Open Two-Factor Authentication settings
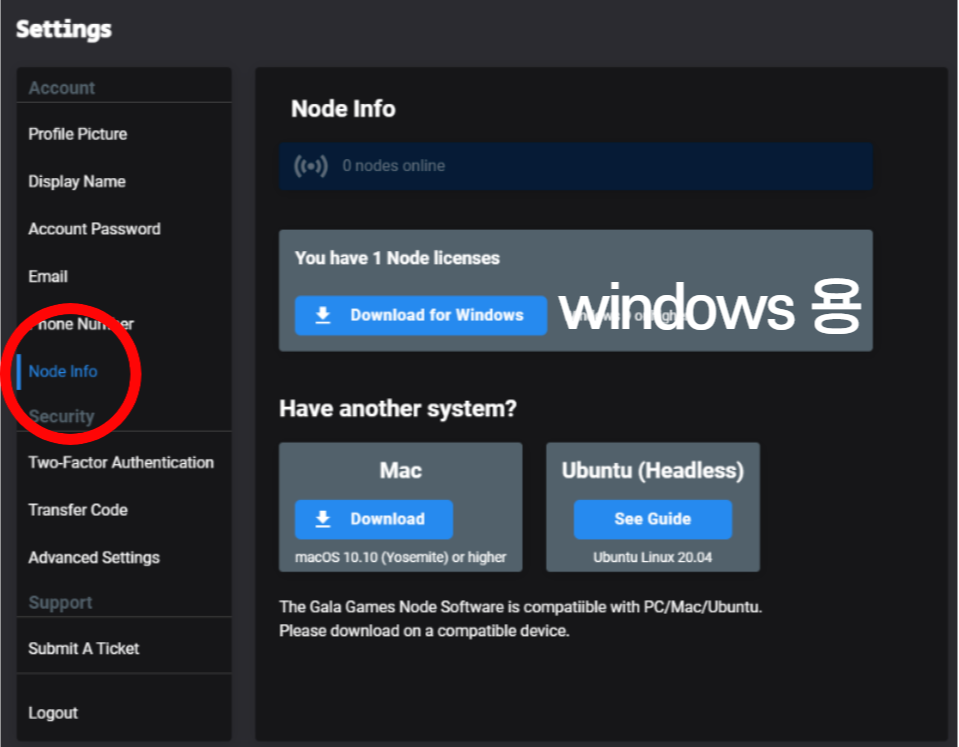The image size is (959, 747). point(121,463)
